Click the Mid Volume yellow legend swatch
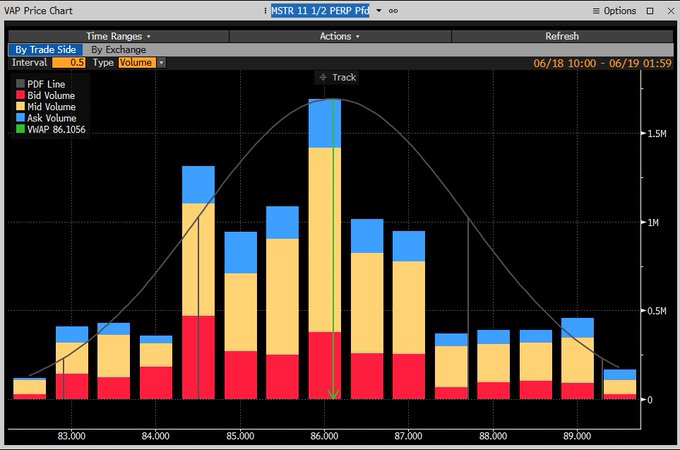 20,106
